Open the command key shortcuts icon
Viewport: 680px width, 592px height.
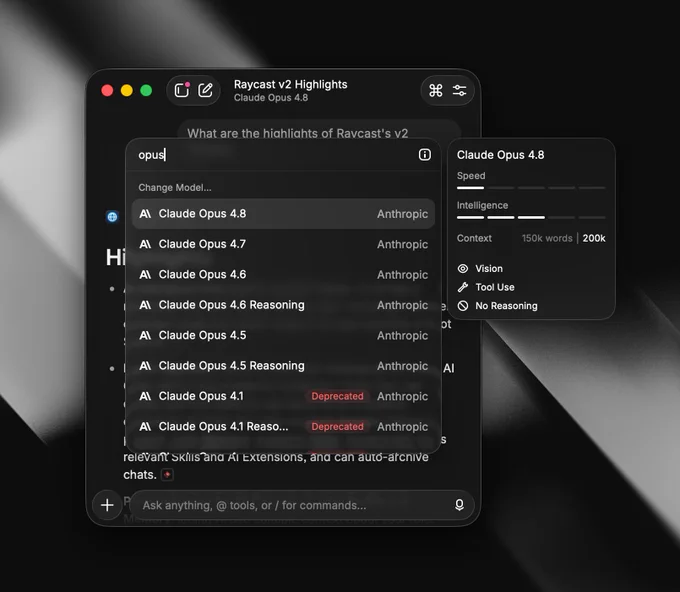pyautogui.click(x=435, y=90)
